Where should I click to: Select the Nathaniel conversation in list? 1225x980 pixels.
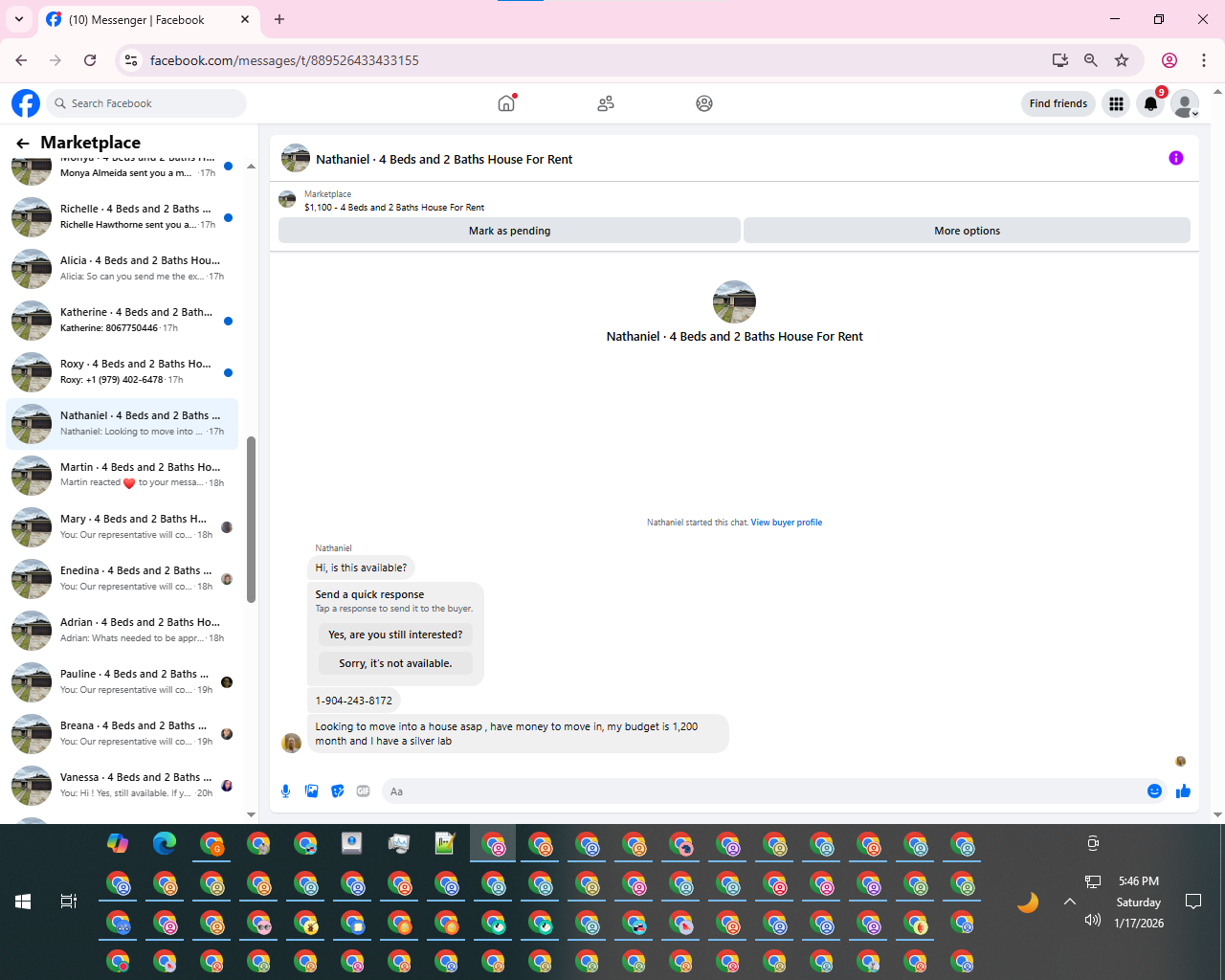(122, 424)
